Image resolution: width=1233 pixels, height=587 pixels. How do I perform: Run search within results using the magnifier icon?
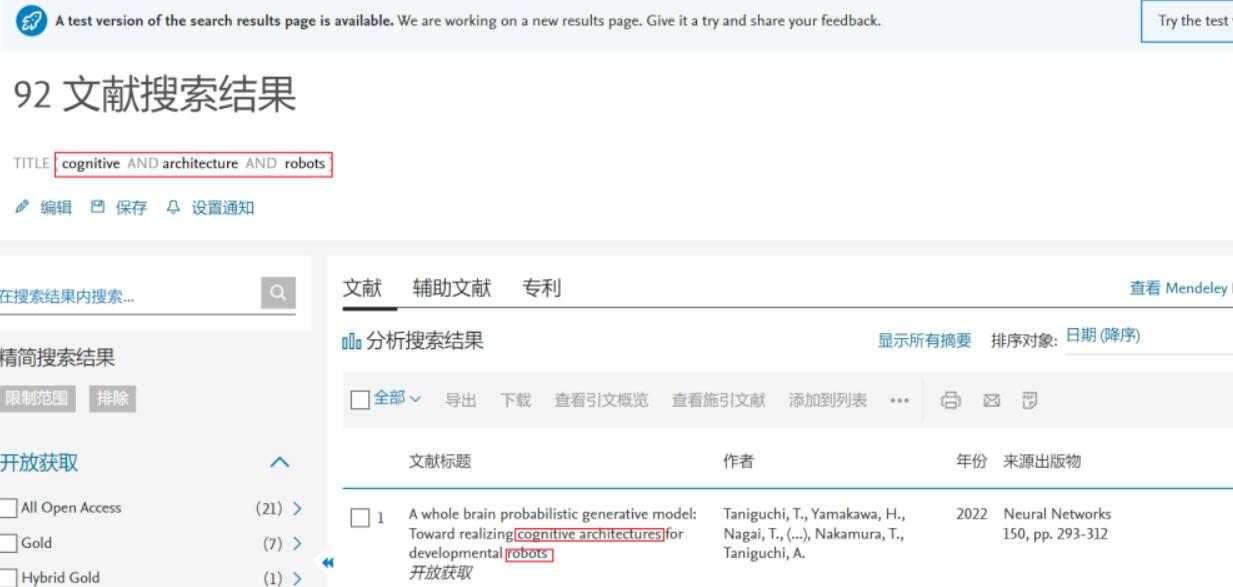279,292
